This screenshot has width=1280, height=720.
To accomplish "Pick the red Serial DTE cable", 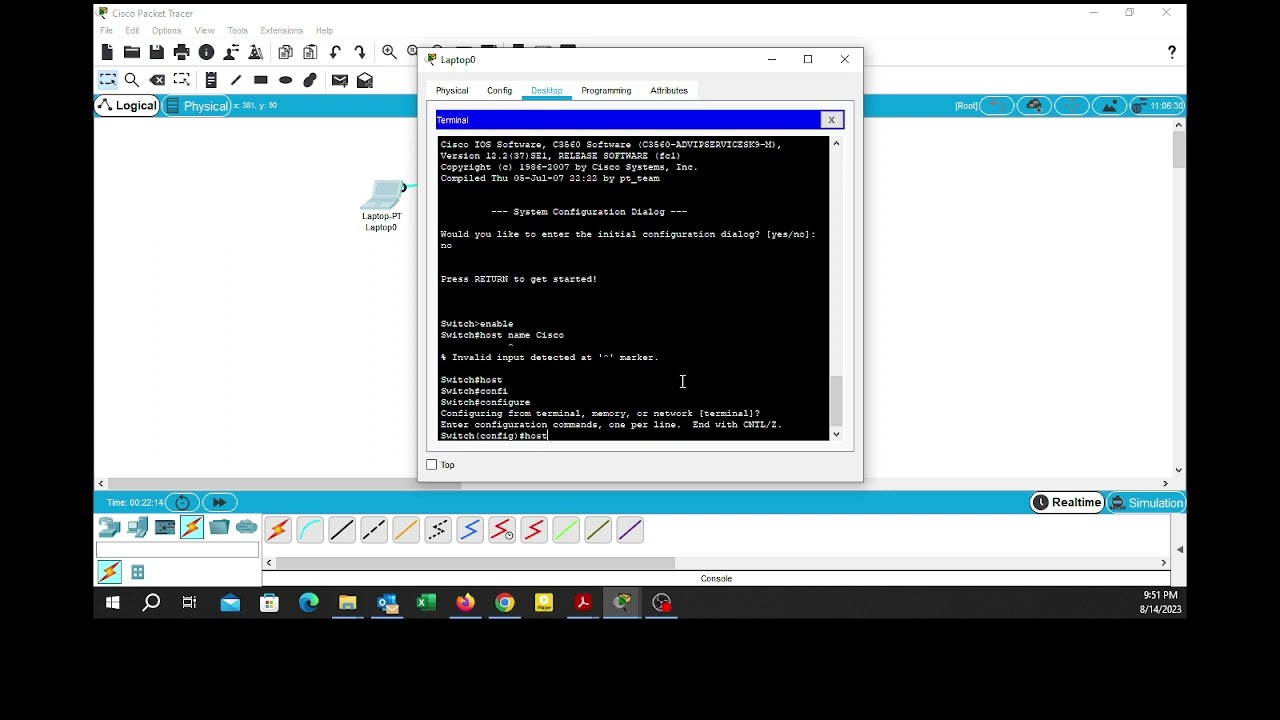I will (x=534, y=530).
